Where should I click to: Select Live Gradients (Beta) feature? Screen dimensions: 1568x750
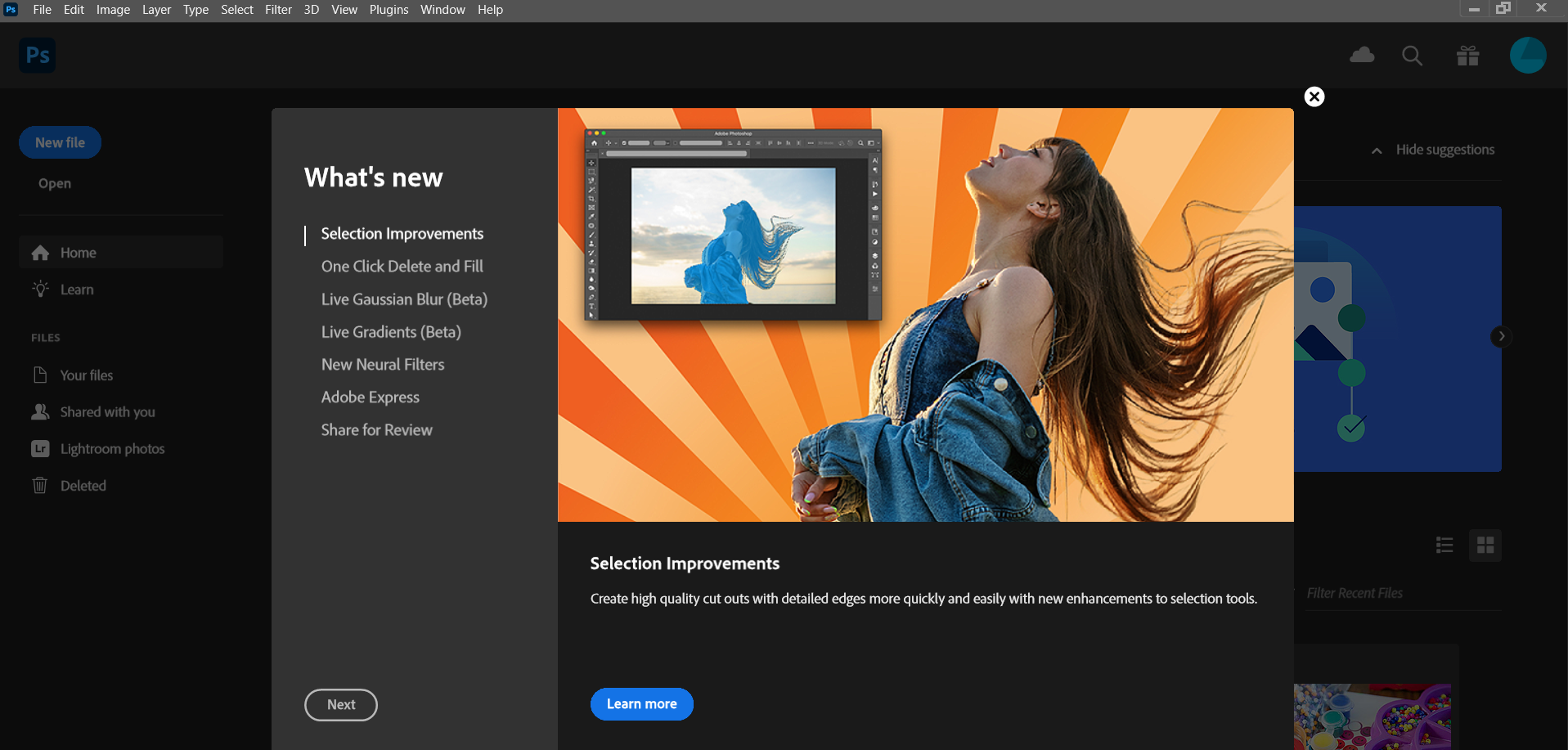coord(391,332)
